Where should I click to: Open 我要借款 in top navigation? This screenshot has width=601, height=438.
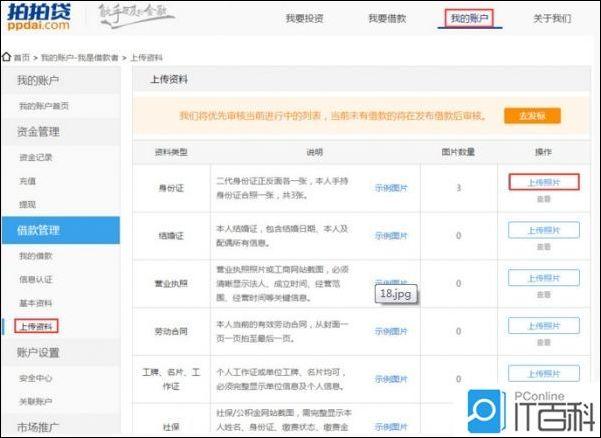[387, 18]
